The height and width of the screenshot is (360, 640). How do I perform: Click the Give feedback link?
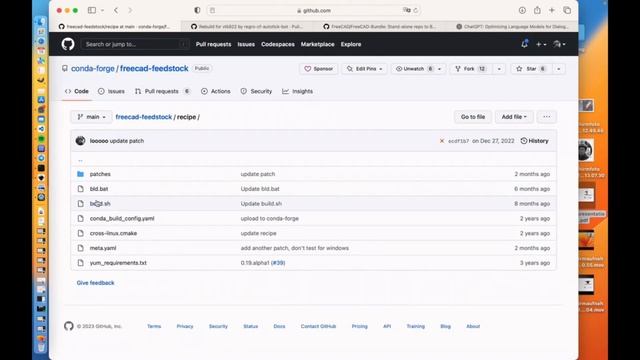tap(96, 283)
